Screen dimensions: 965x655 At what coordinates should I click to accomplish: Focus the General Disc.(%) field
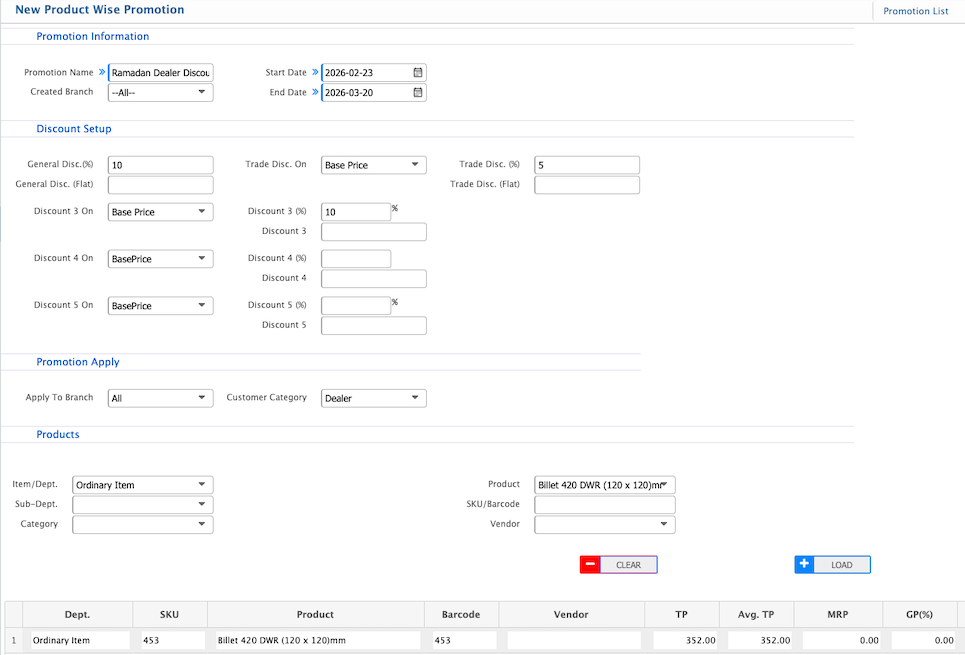pos(160,165)
